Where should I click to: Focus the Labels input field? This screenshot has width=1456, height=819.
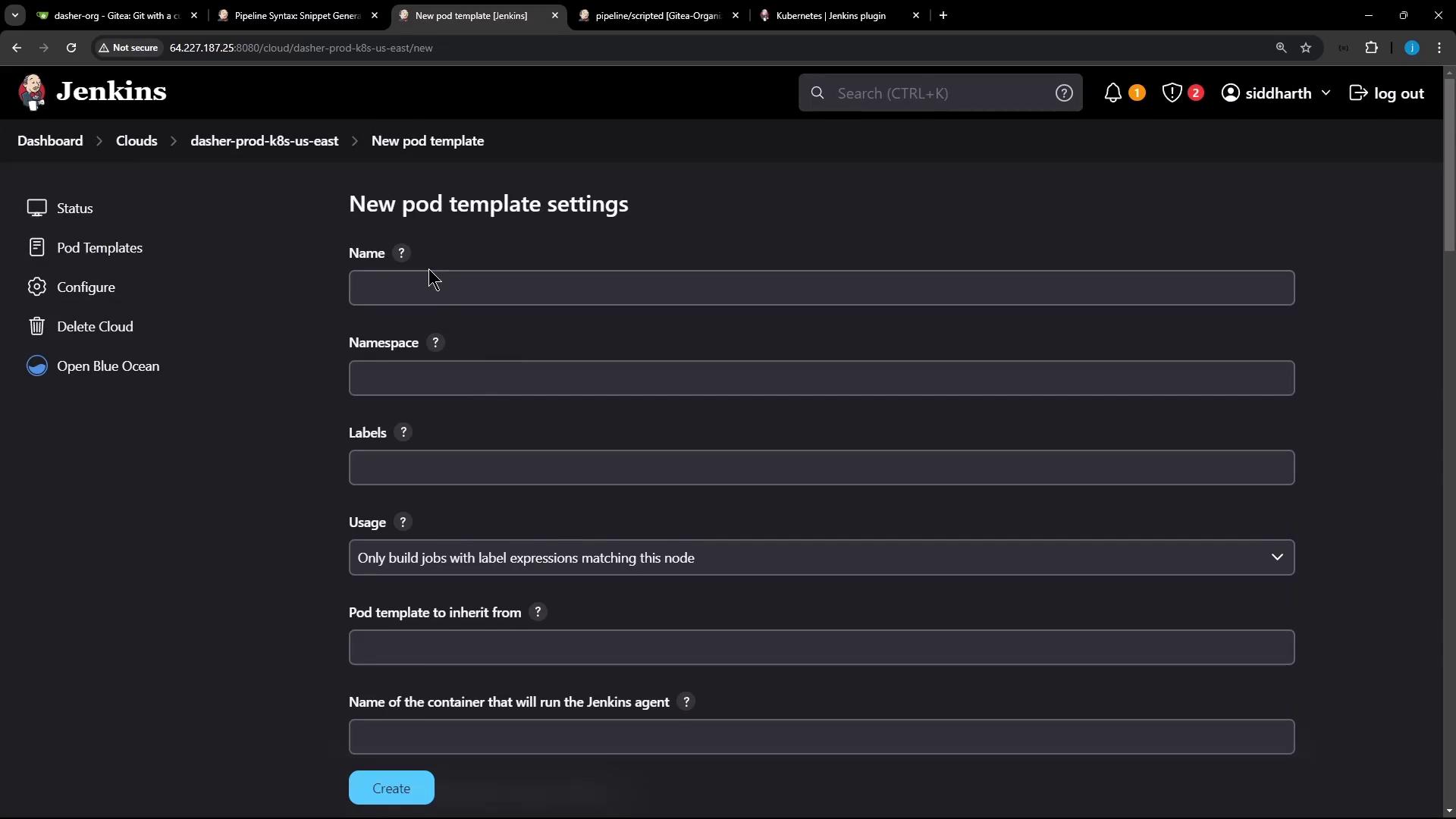(821, 468)
